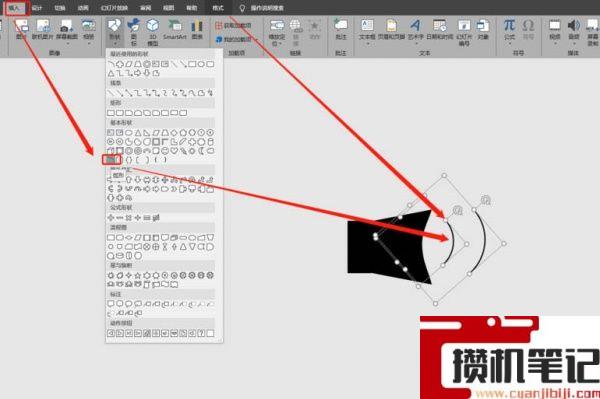
Task: Select the smiley face shape
Action: tap(165, 151)
